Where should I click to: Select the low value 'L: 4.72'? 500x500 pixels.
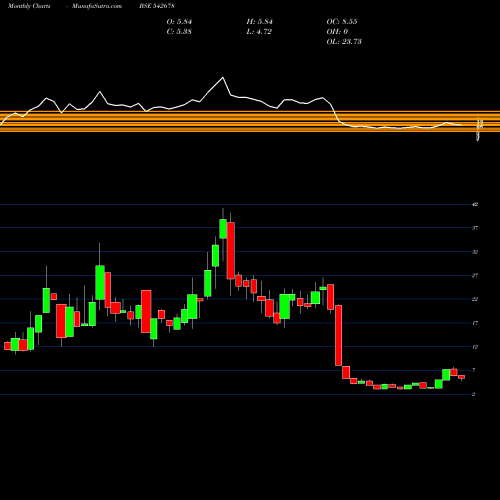point(259,32)
